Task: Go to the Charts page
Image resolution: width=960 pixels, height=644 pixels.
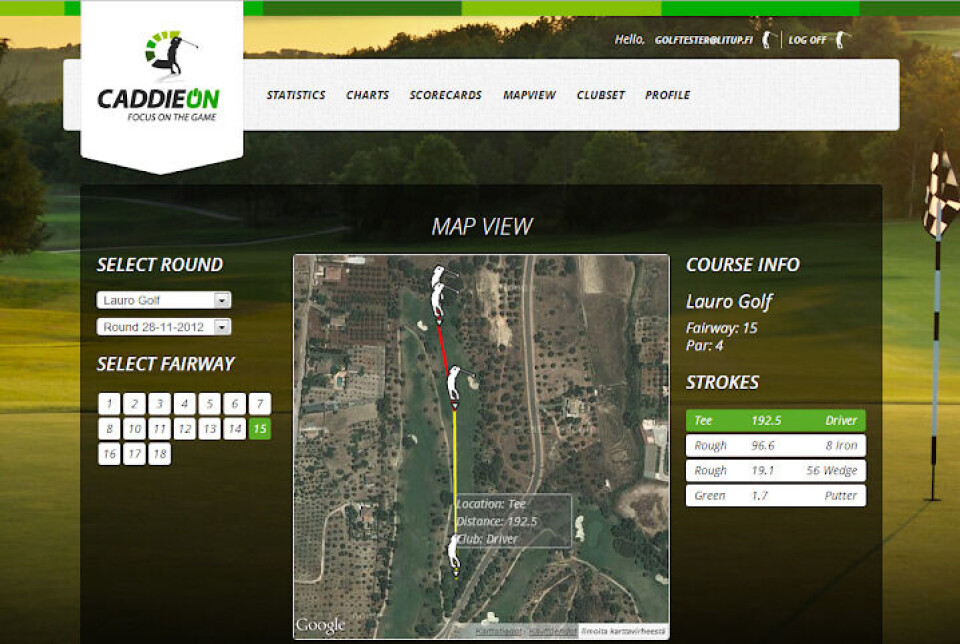Action: coord(367,95)
